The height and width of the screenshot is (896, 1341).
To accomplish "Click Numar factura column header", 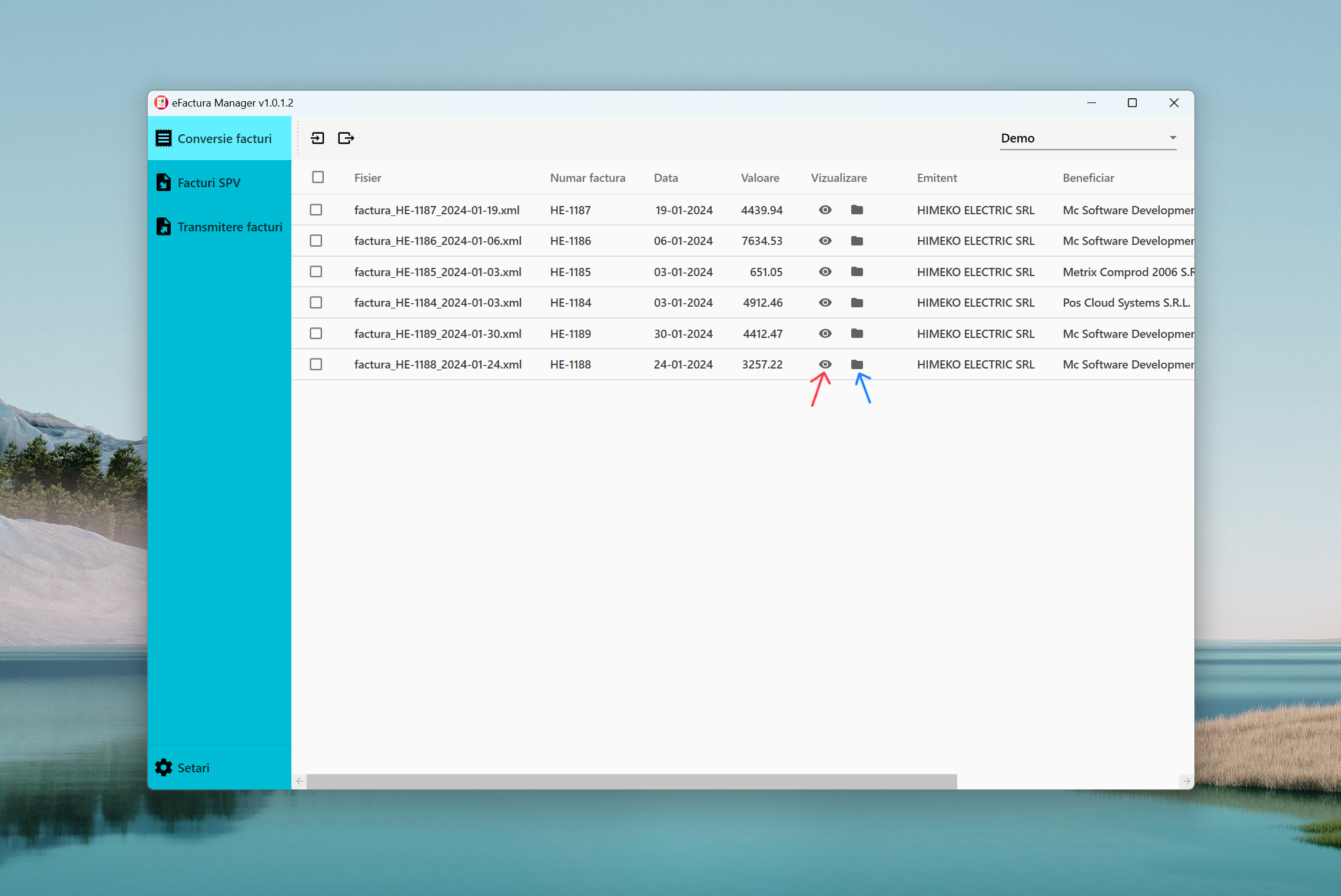I will 587,178.
